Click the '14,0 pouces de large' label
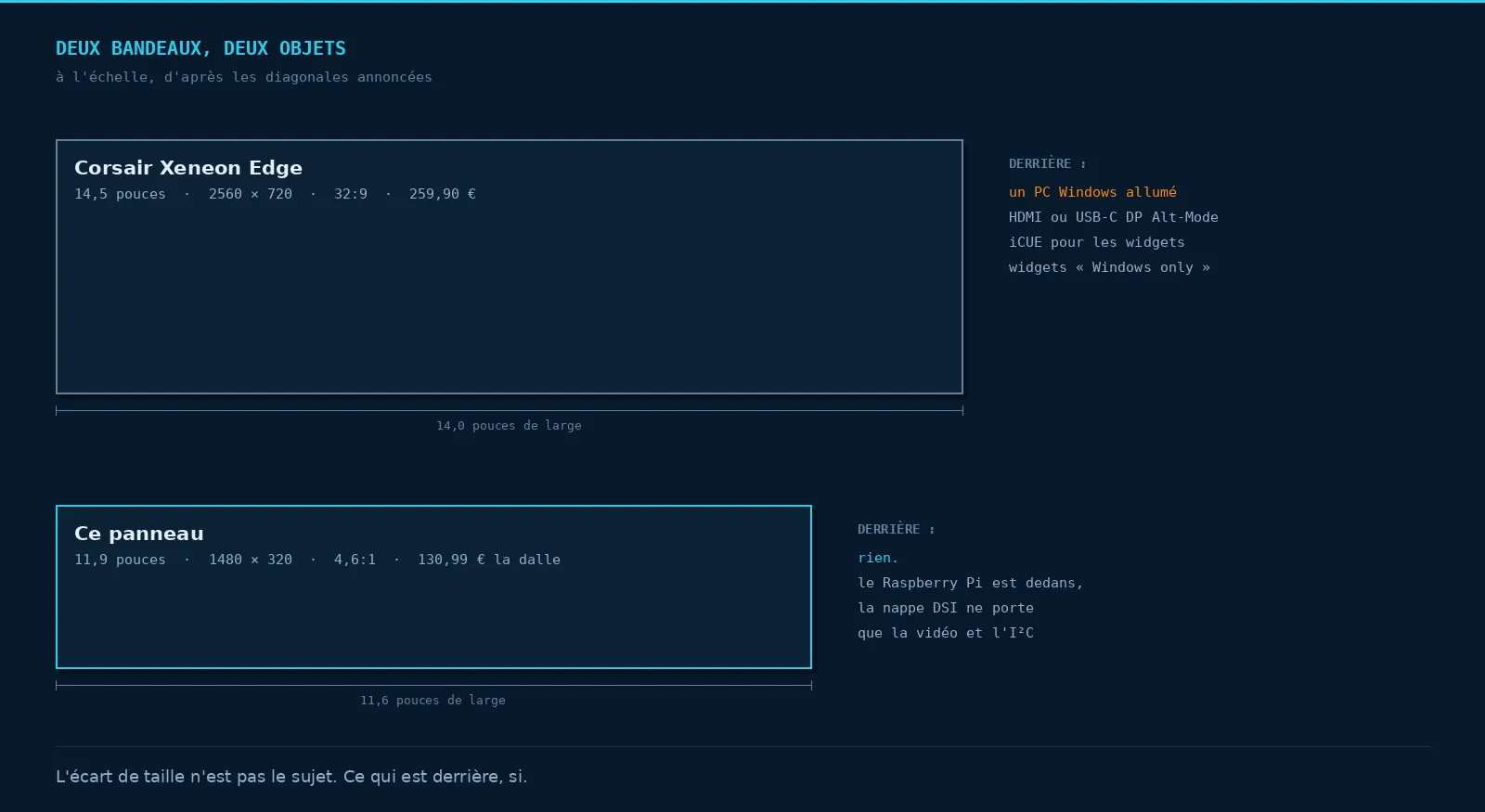Viewport: 1485px width, 812px height. pyautogui.click(x=510, y=426)
